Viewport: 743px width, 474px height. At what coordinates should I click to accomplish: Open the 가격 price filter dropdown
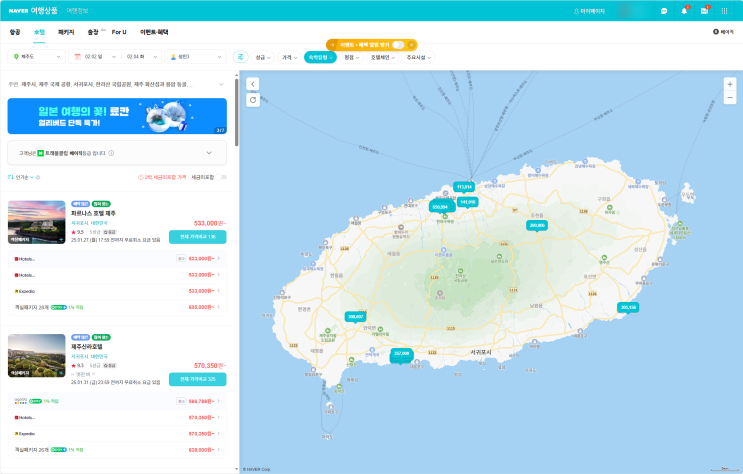click(x=289, y=57)
